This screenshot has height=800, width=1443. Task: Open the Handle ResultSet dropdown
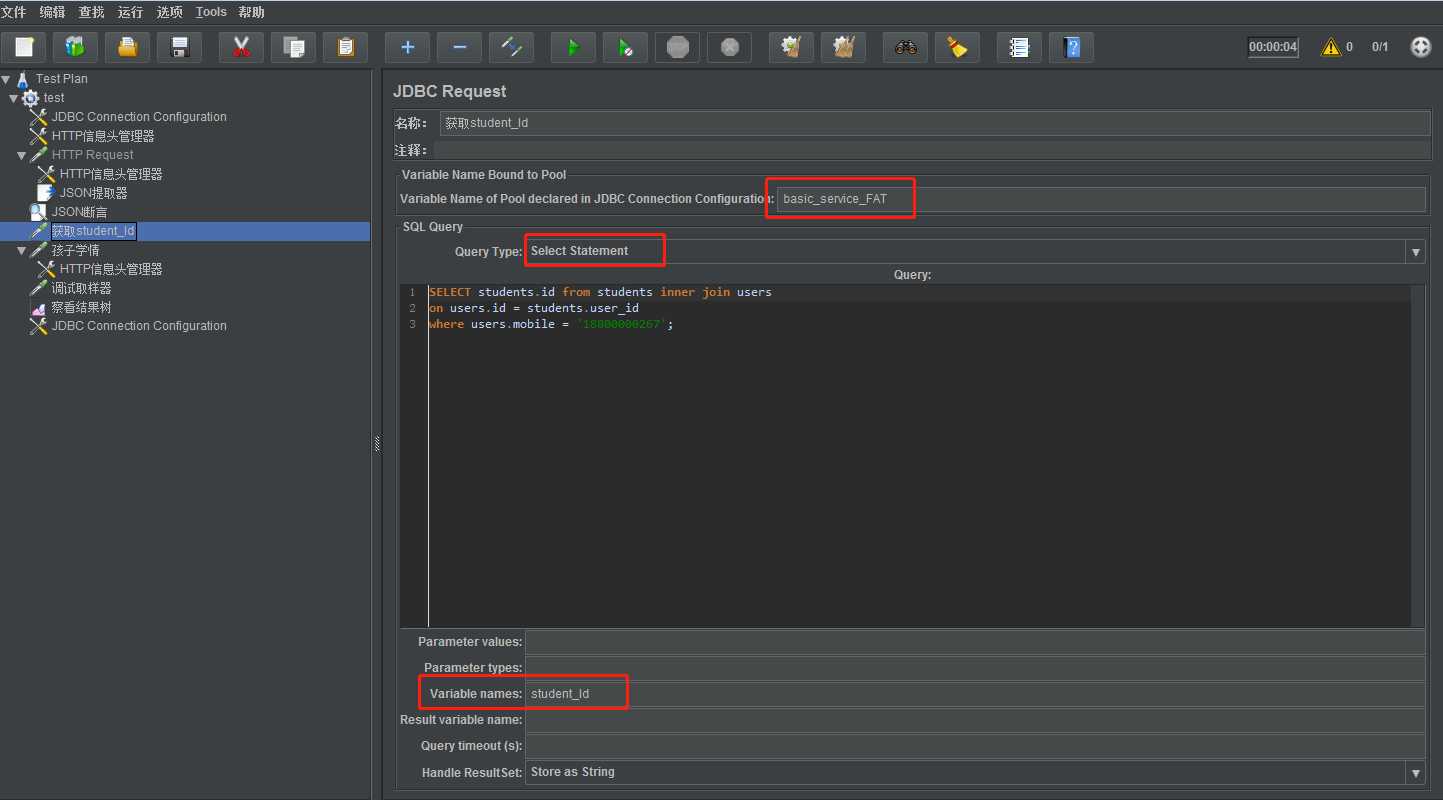1416,773
